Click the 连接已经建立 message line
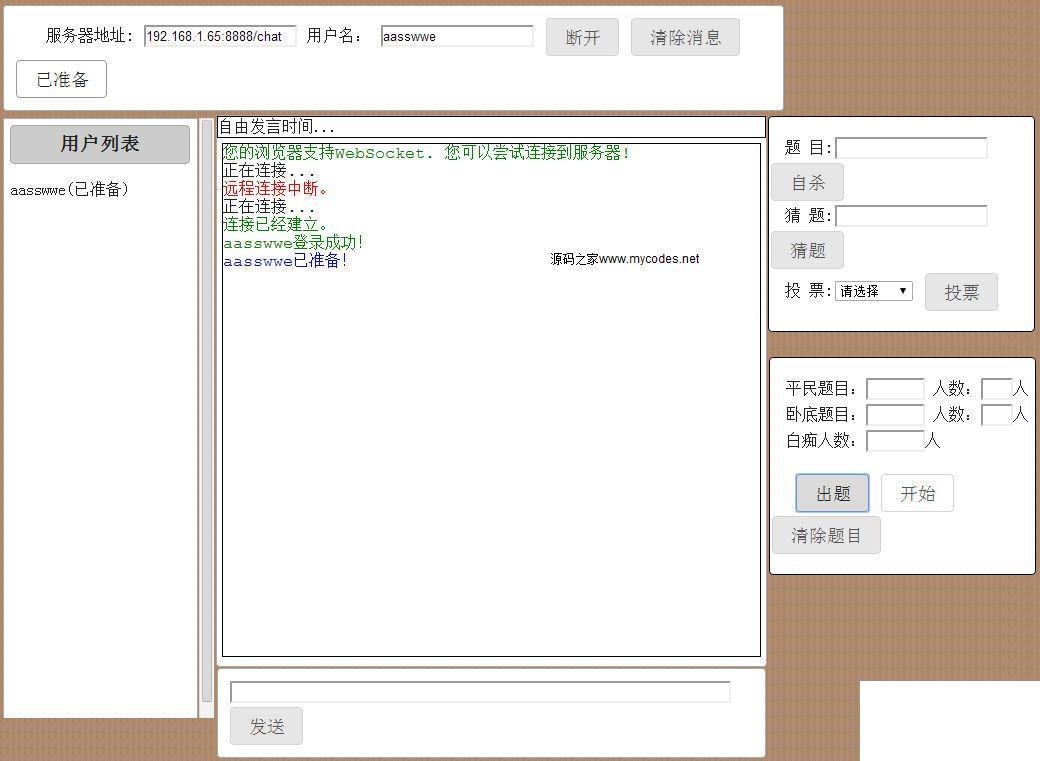Image resolution: width=1040 pixels, height=761 pixels. click(x=275, y=224)
